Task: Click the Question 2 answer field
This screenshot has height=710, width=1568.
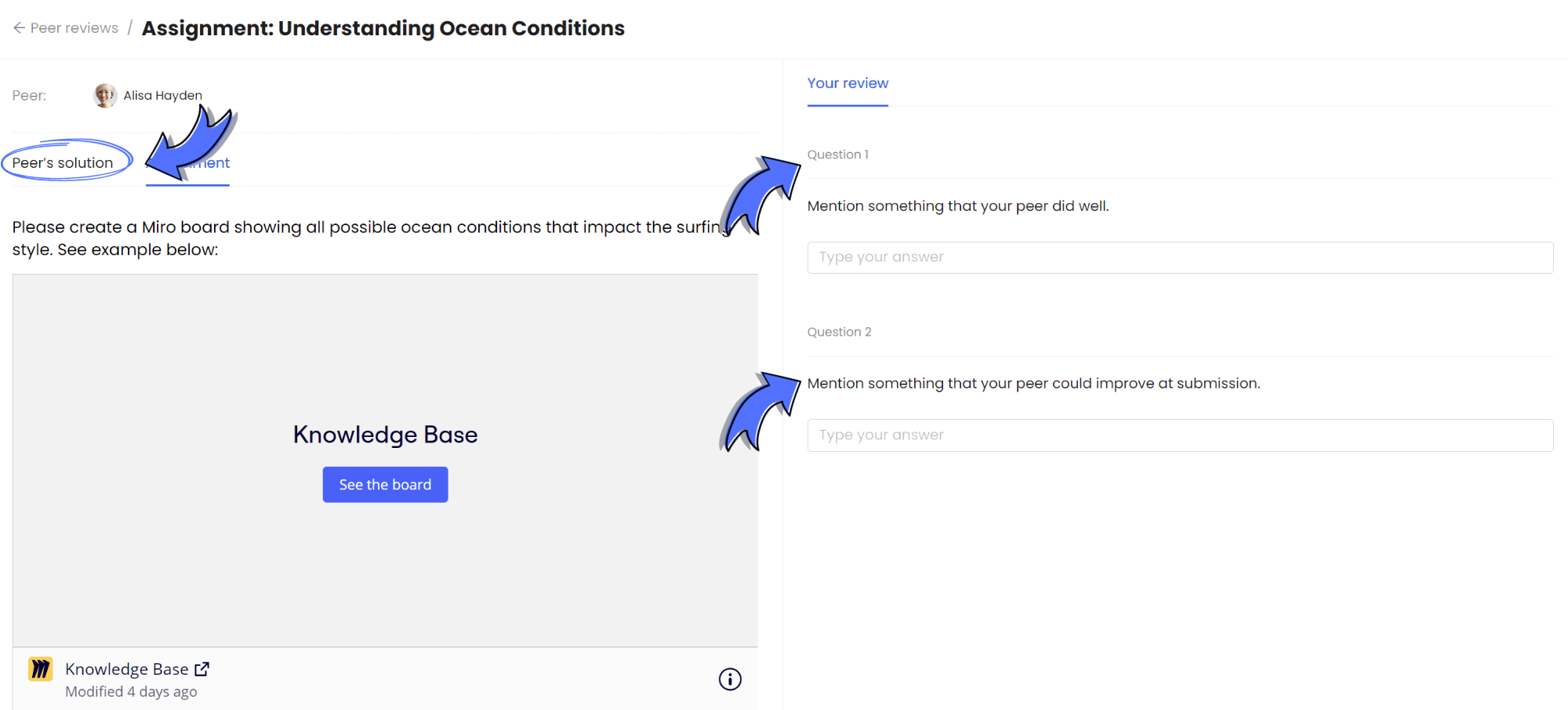Action: 1179,435
